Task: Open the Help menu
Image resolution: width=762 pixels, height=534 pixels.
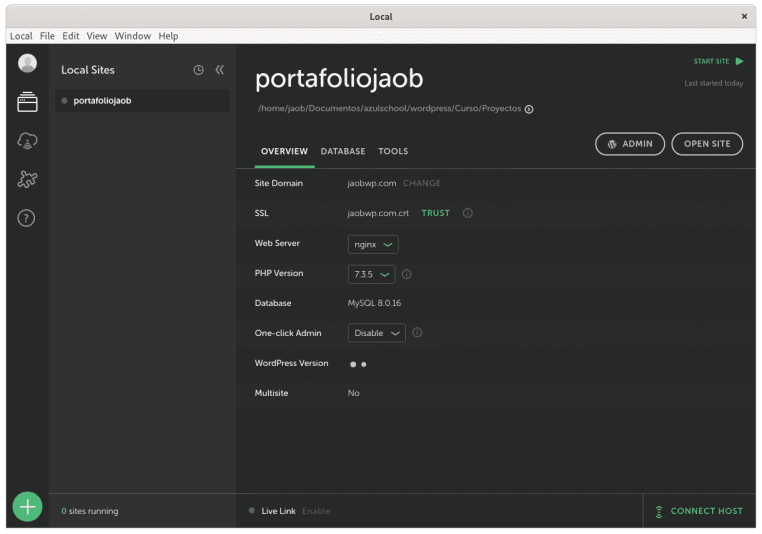Action: click(168, 36)
